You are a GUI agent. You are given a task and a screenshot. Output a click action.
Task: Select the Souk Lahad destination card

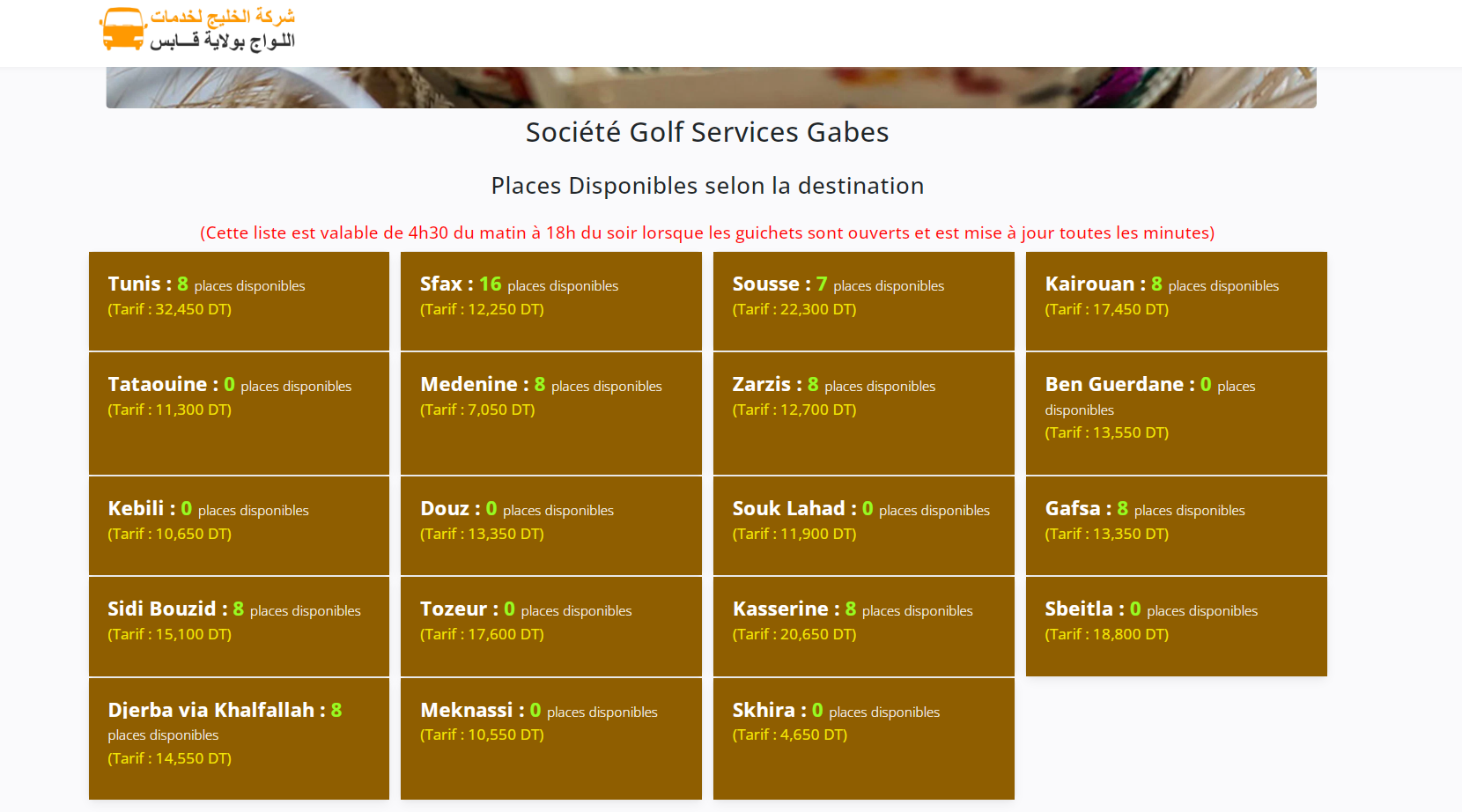(x=863, y=525)
